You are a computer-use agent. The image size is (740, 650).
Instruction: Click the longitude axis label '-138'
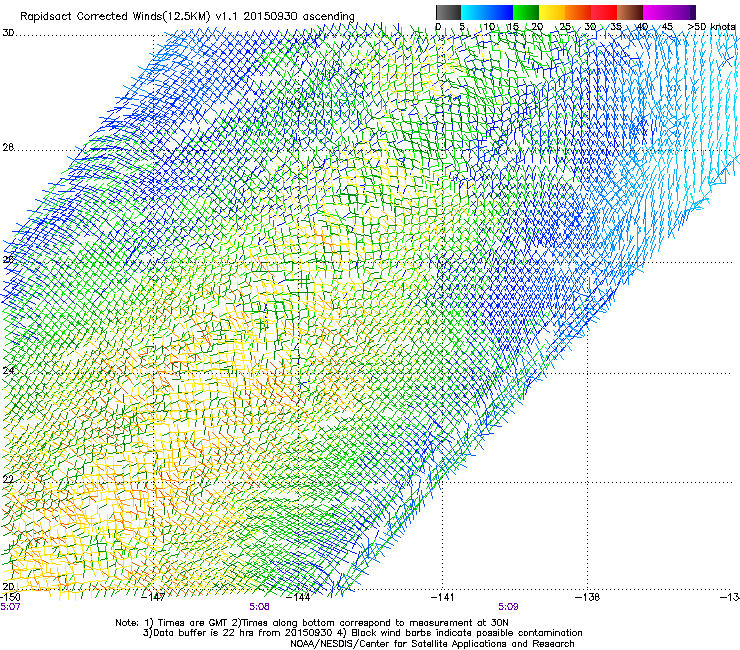(x=588, y=597)
